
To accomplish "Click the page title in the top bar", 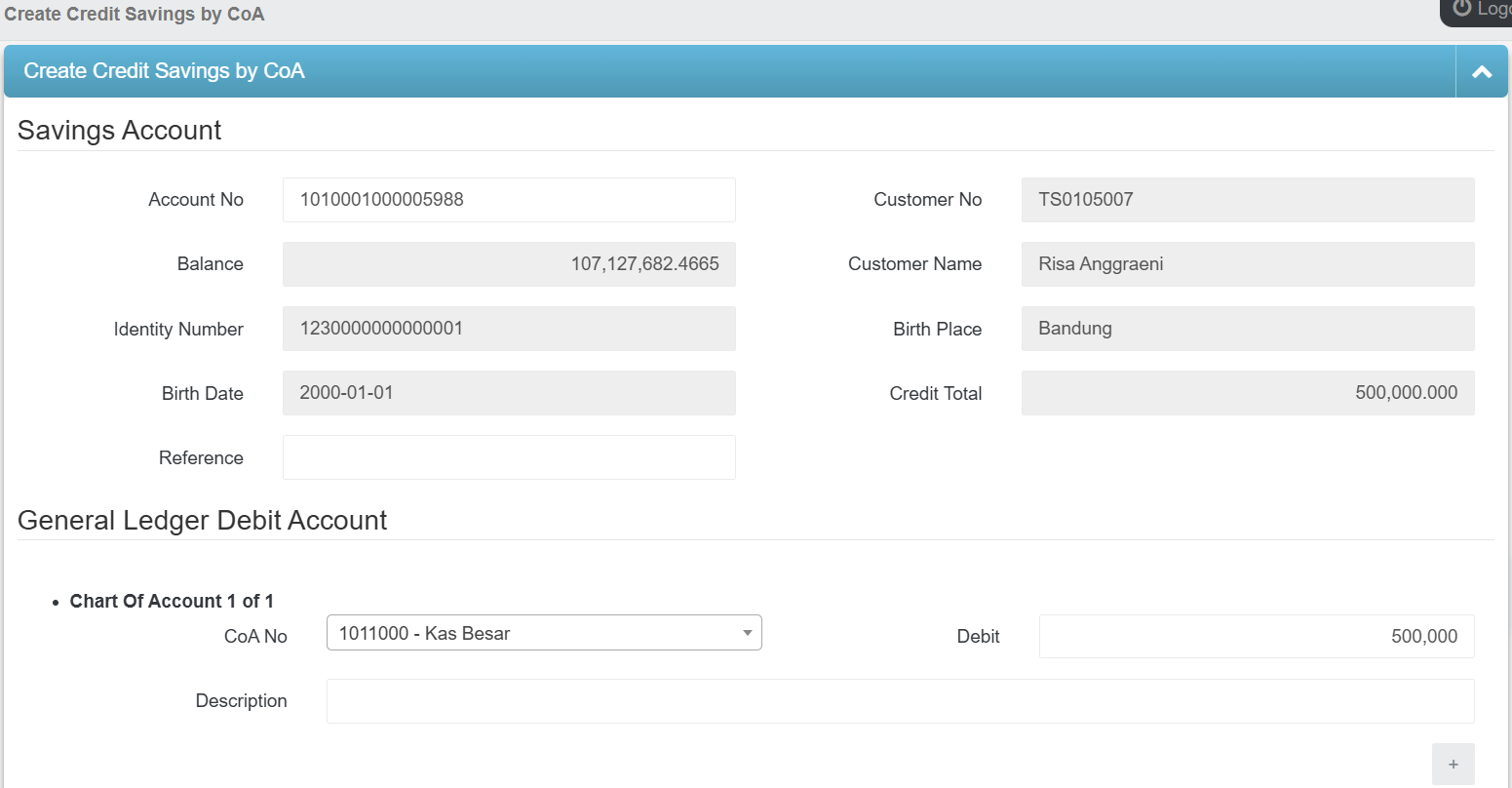I will (135, 15).
